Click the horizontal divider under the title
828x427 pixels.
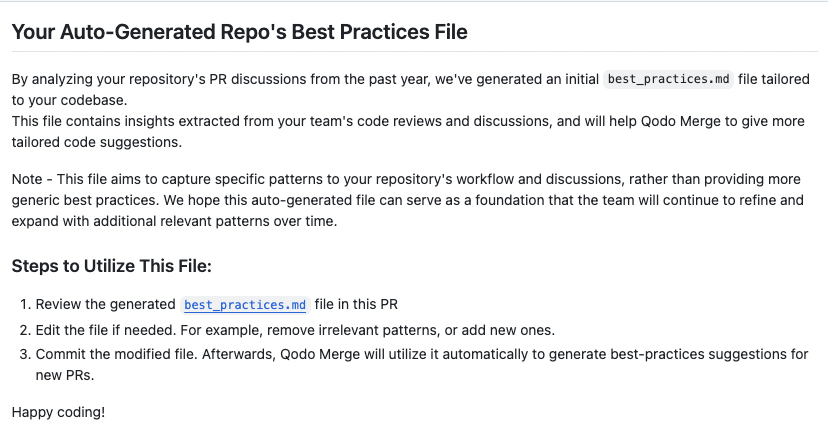coord(415,51)
